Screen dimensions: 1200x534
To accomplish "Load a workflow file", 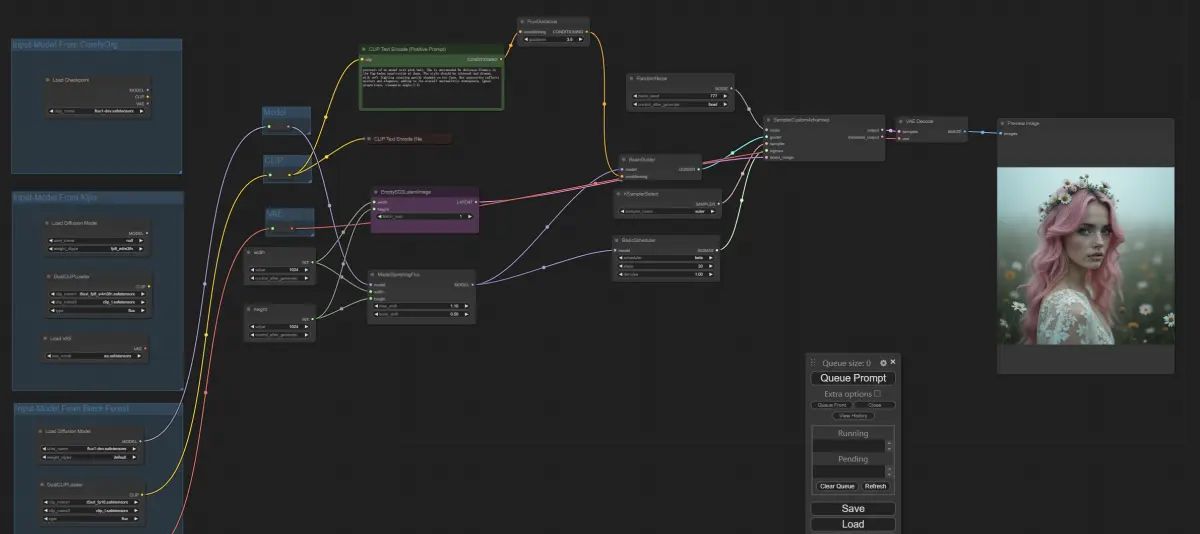I will [853, 524].
